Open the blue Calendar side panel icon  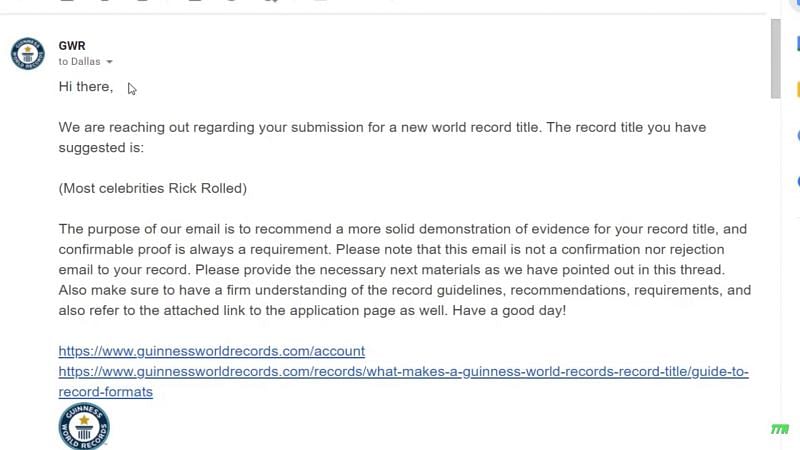(x=797, y=43)
